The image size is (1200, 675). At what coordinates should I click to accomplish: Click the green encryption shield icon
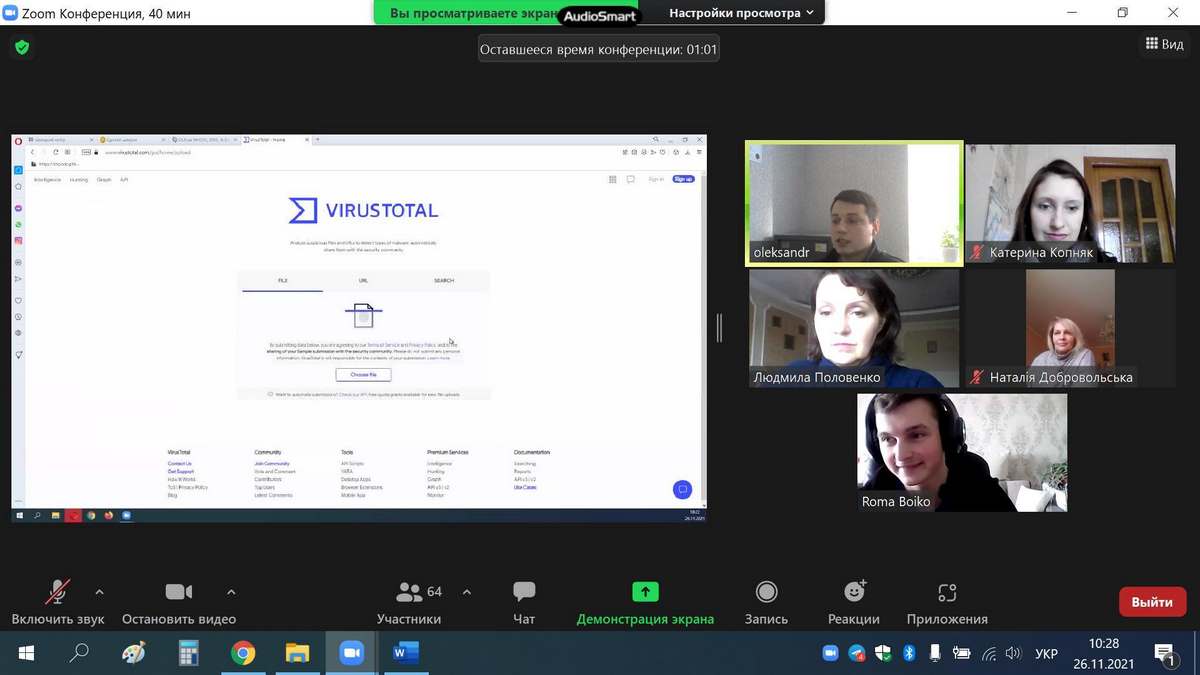click(x=22, y=47)
